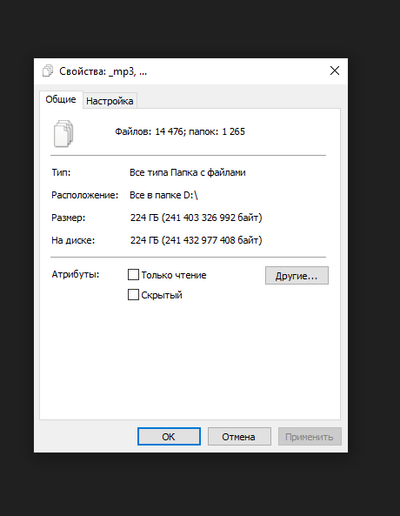Click the На диске size value
Screen dimensions: 400x516
coord(196,240)
